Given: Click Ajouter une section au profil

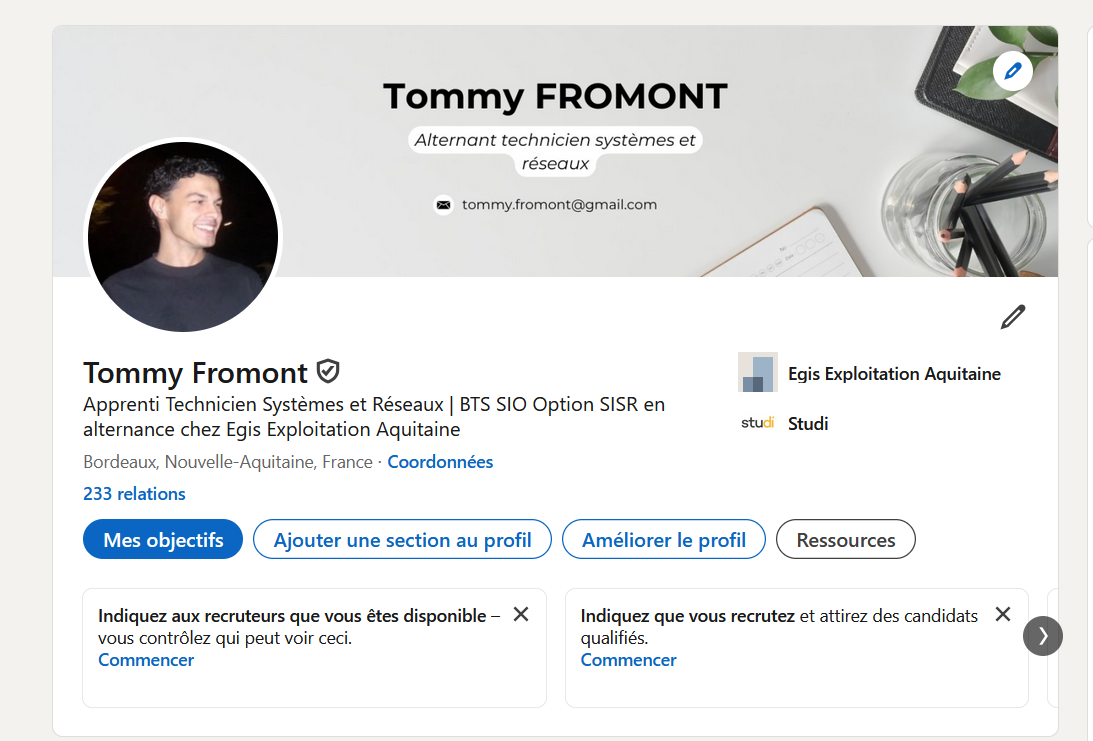Looking at the screenshot, I should tap(401, 539).
